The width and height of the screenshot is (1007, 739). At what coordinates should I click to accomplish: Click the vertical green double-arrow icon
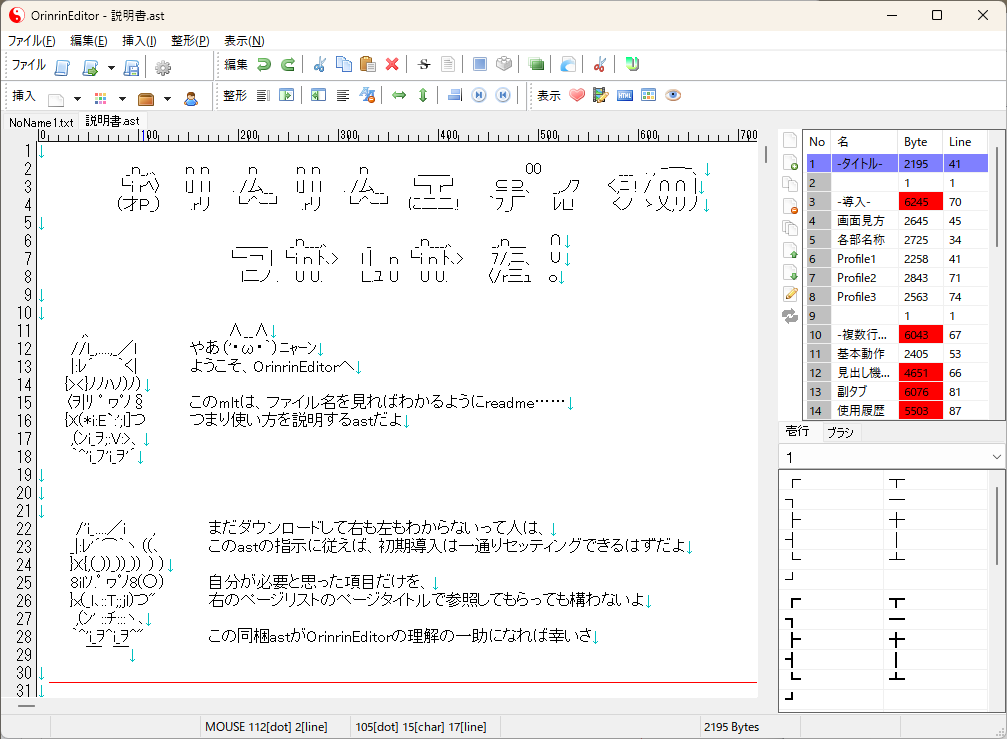(x=423, y=95)
